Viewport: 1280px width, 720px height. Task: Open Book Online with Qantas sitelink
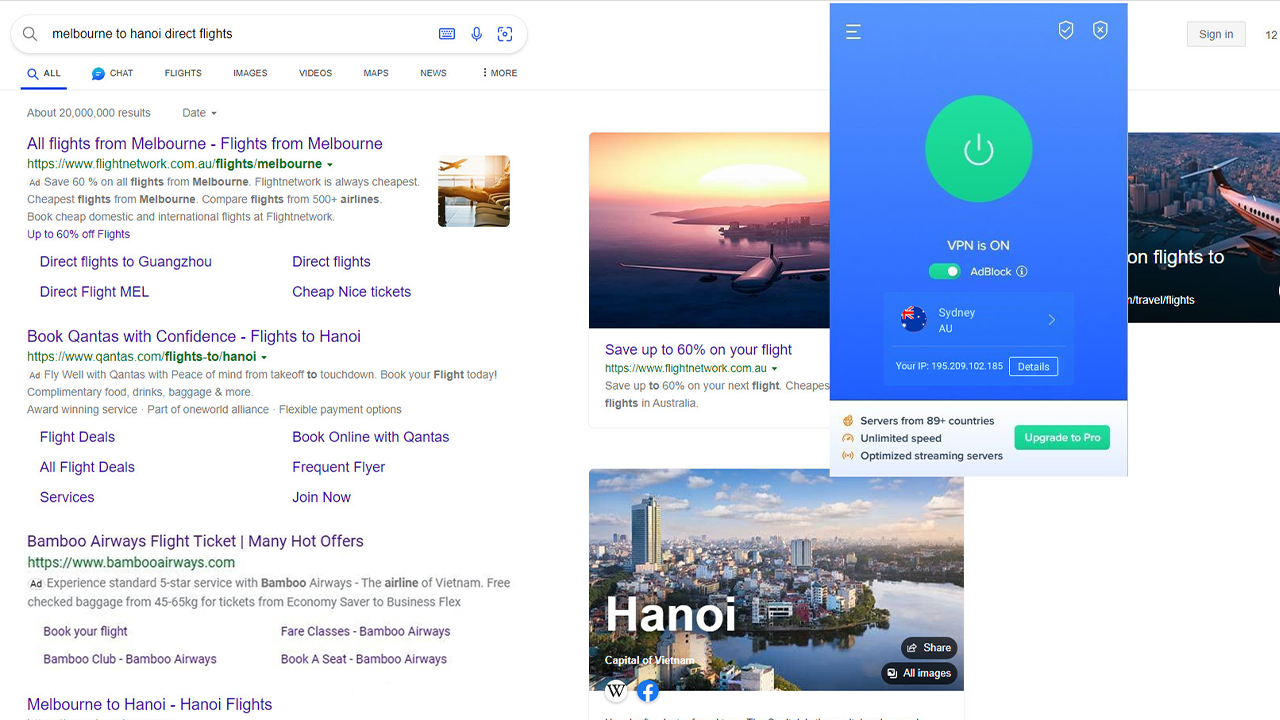(x=371, y=437)
